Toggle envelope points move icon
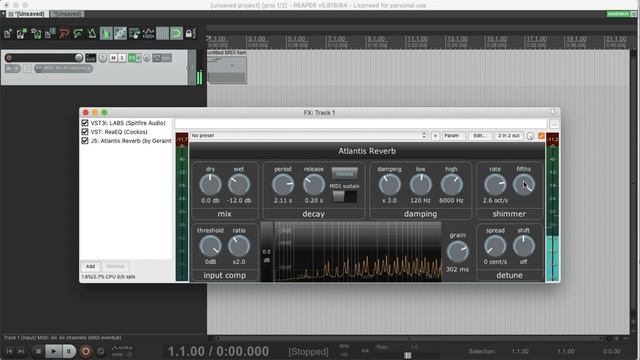Screen dimensions: 640x360 pos(148,33)
